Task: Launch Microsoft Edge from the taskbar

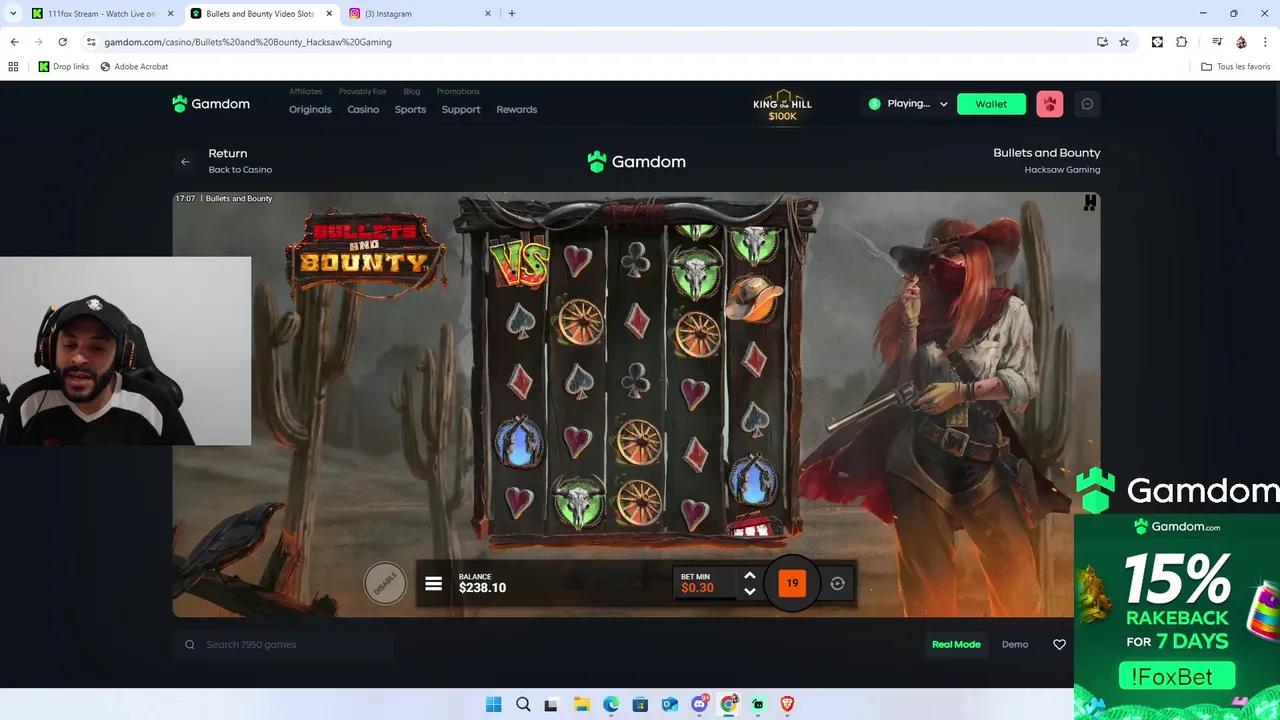Action: coord(611,704)
